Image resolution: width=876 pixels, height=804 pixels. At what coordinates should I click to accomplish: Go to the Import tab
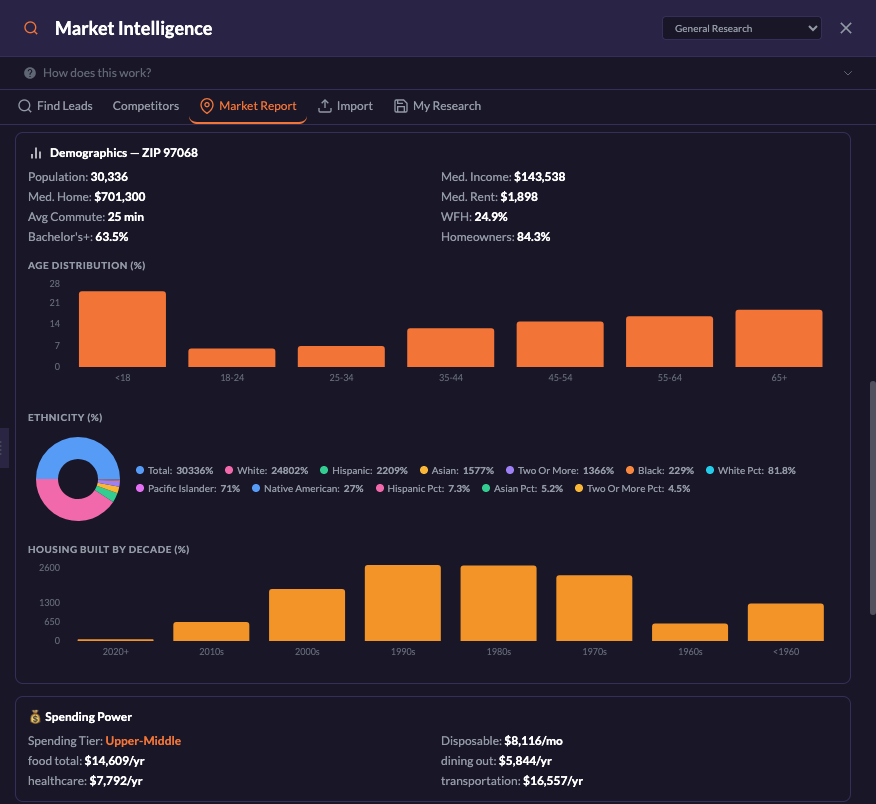point(345,106)
